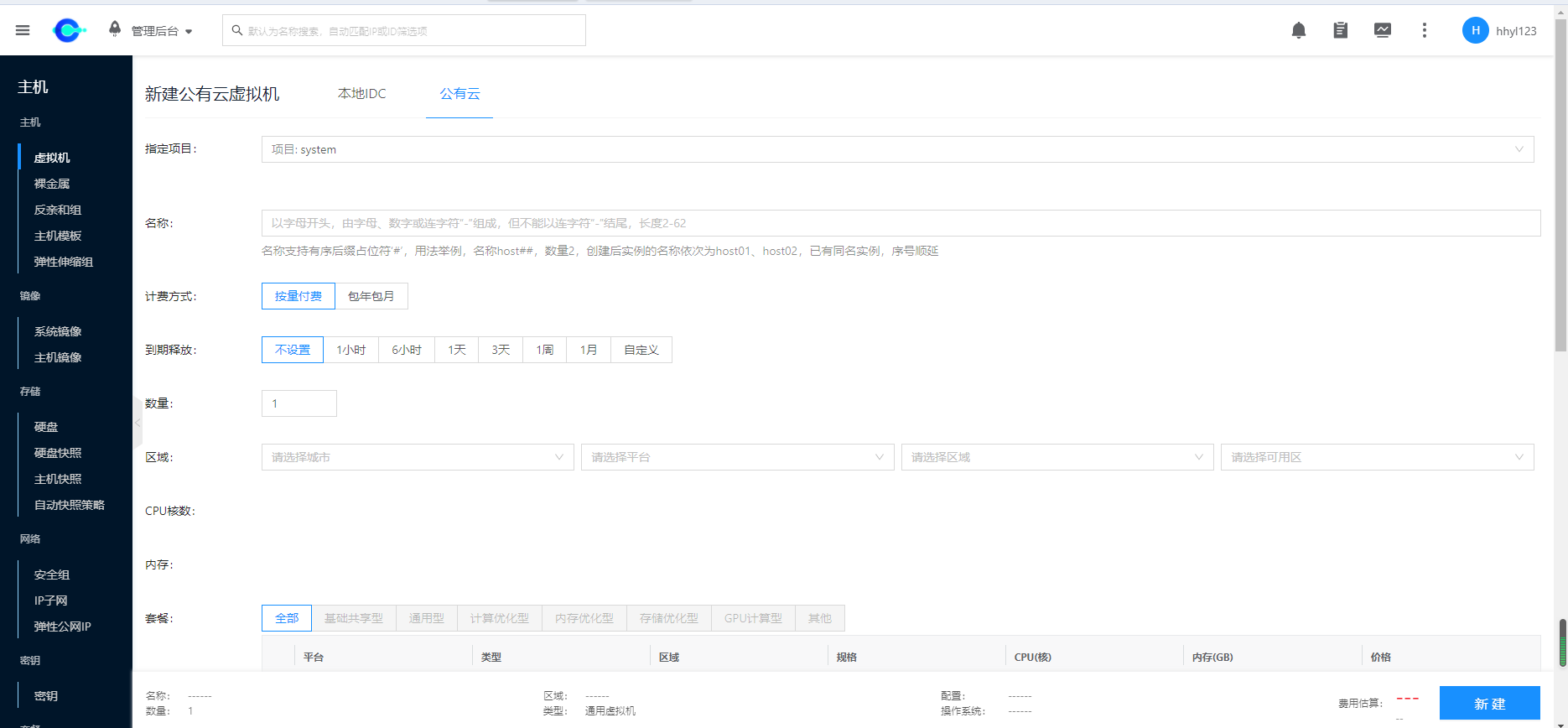Image resolution: width=1568 pixels, height=728 pixels.
Task: Click the page vertical scrollbar
Action: 1560,185
